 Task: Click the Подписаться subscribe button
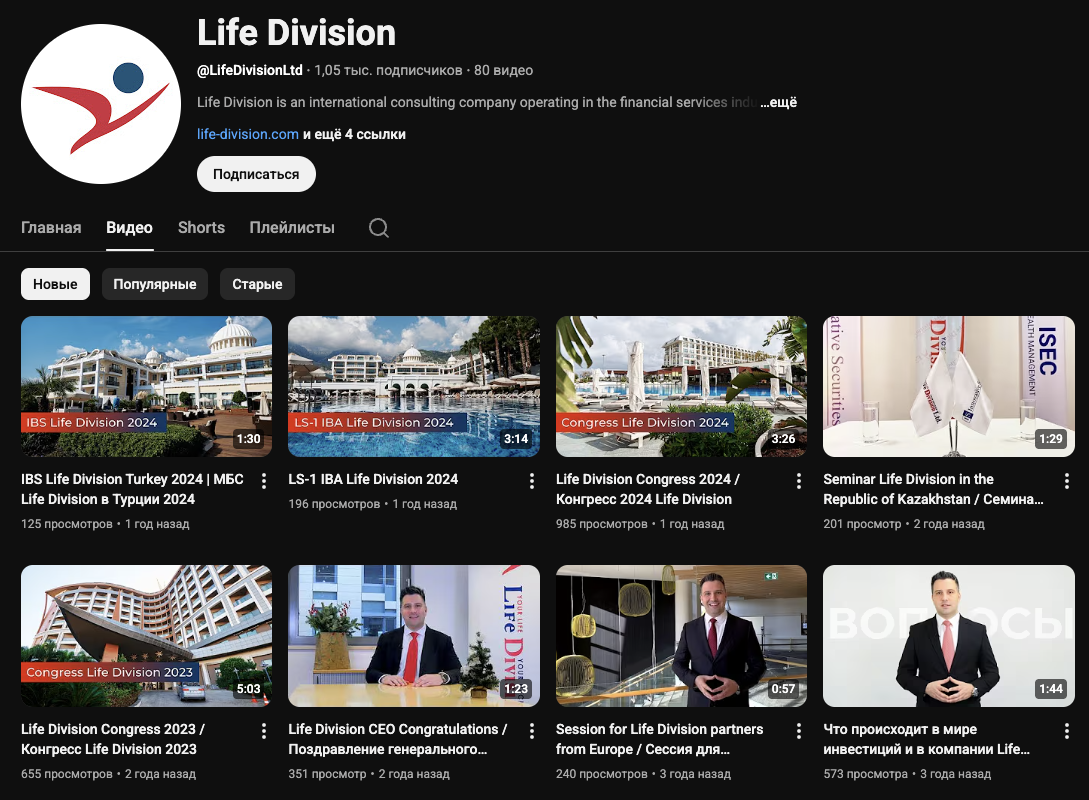tap(256, 174)
